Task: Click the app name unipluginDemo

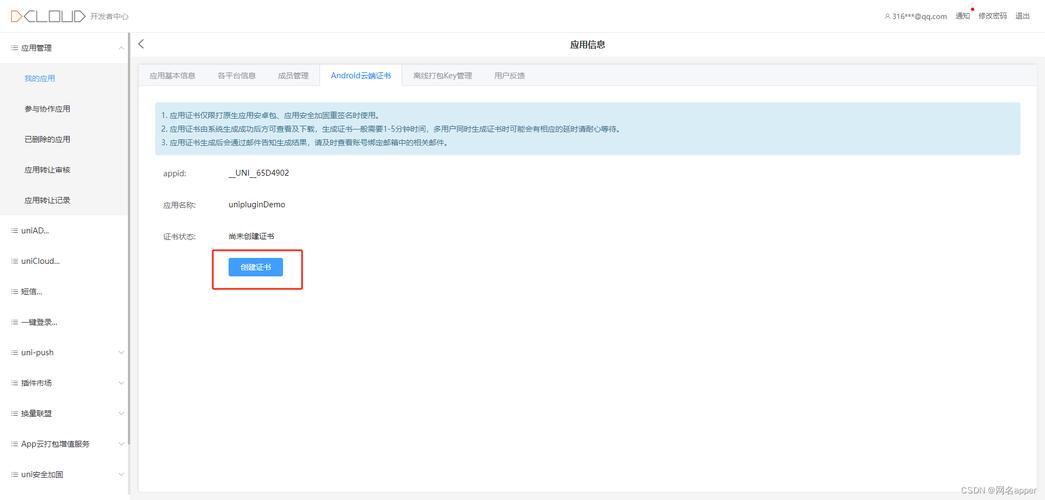Action: [x=257, y=205]
